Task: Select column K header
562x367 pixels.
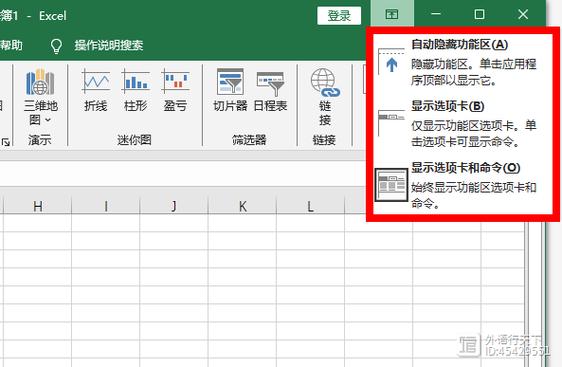Action: pos(242,206)
